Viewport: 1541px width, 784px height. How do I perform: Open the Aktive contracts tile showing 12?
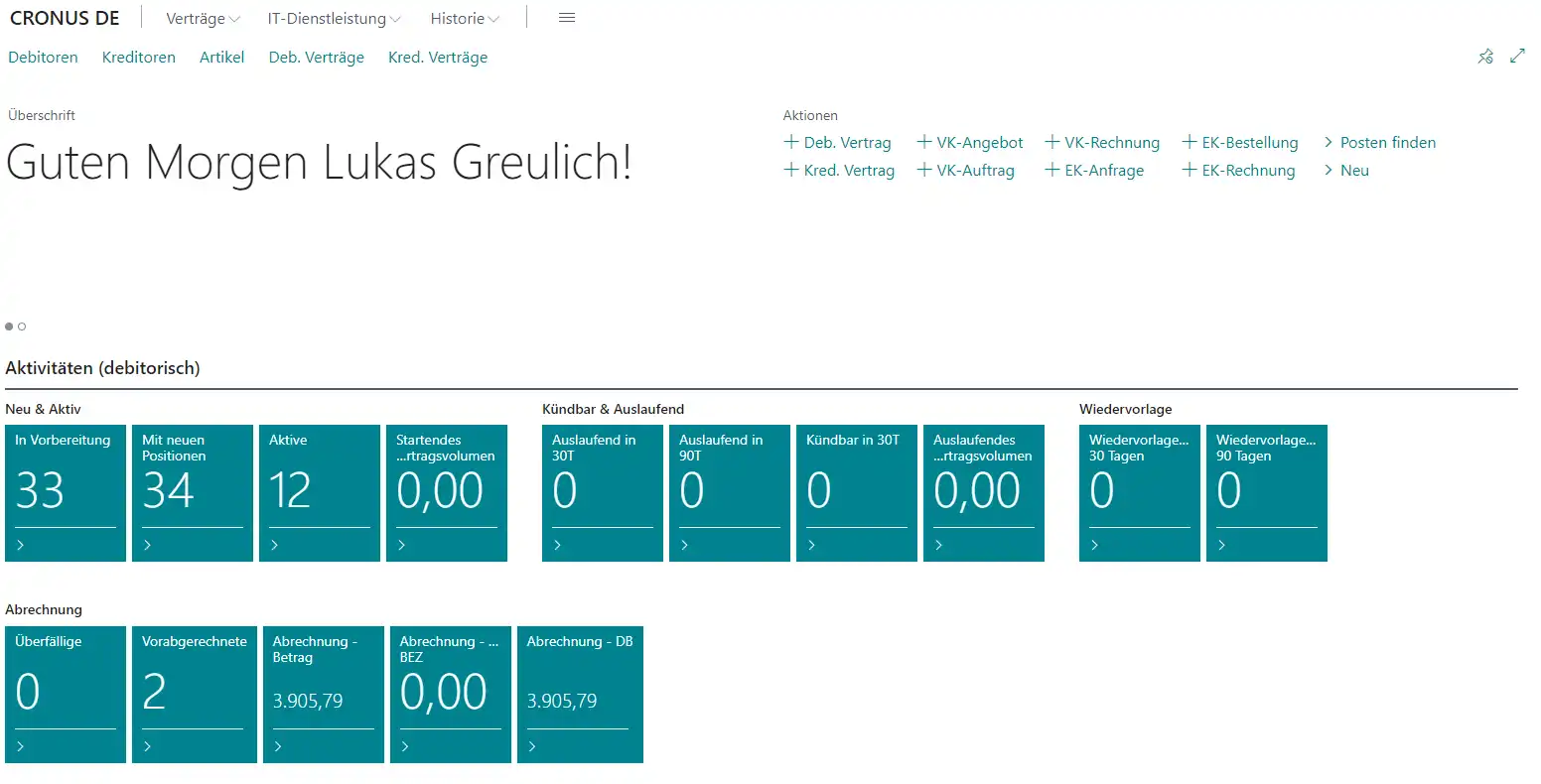[x=319, y=492]
